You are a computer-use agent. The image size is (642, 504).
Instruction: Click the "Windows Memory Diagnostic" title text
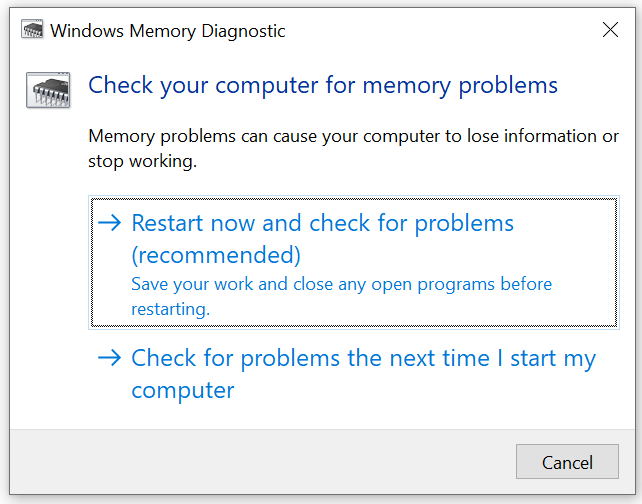pyautogui.click(x=167, y=31)
